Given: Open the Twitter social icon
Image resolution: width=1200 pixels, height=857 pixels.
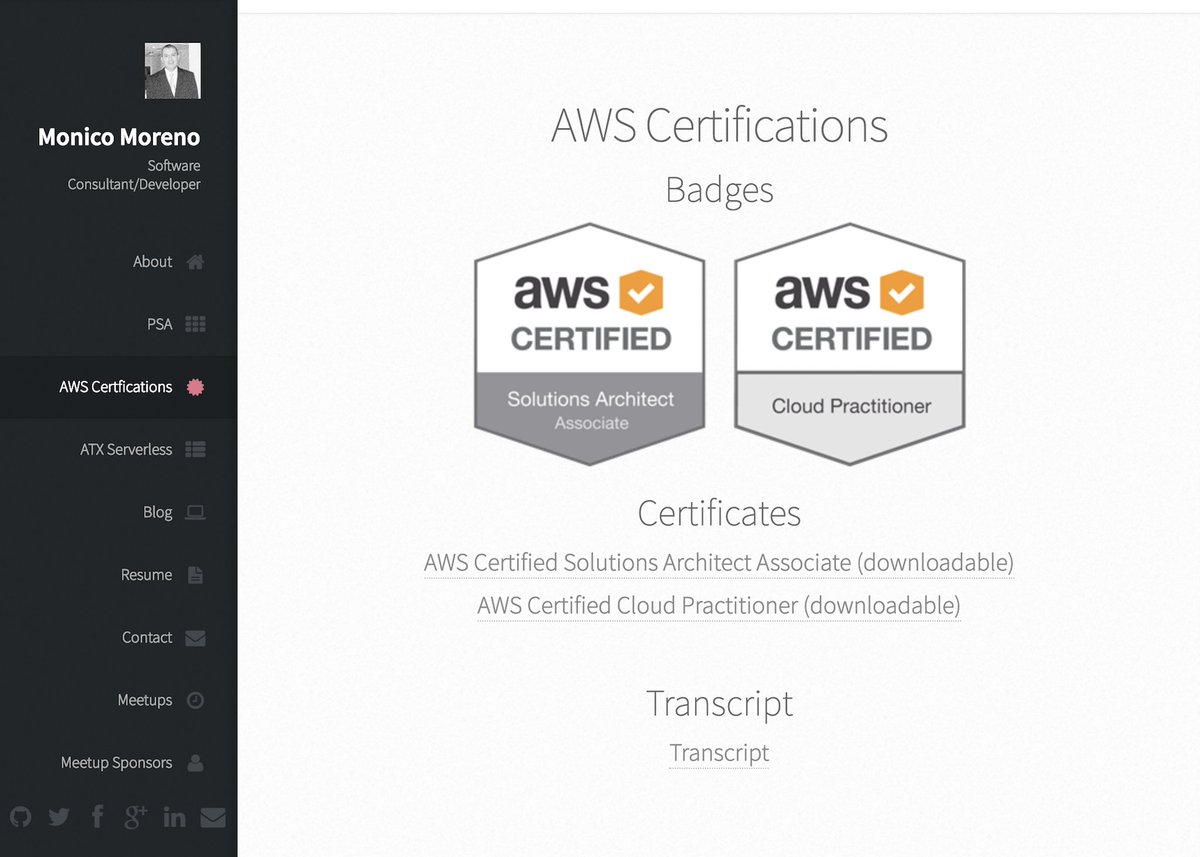Looking at the screenshot, I should (x=59, y=817).
